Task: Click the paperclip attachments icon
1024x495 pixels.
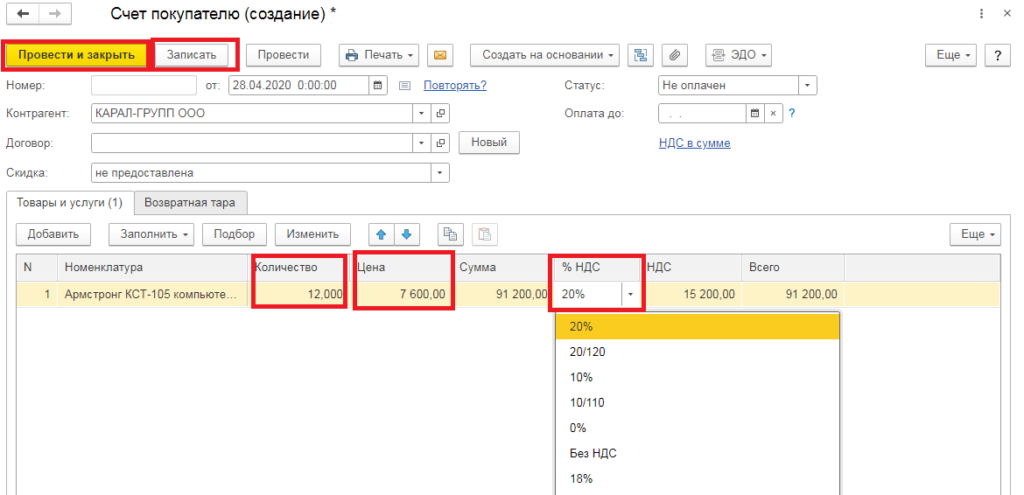Action: pos(675,56)
